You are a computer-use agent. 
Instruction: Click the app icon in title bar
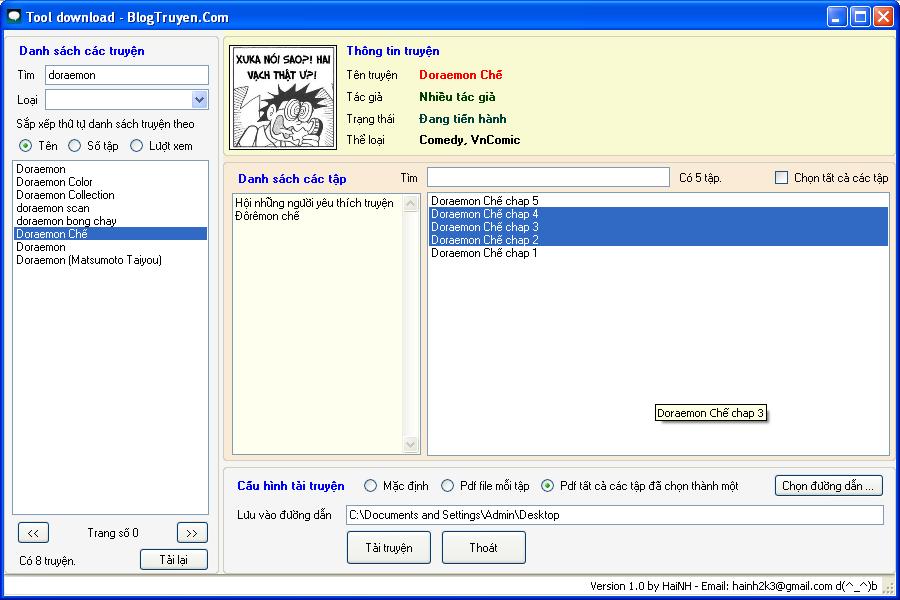(x=14, y=16)
